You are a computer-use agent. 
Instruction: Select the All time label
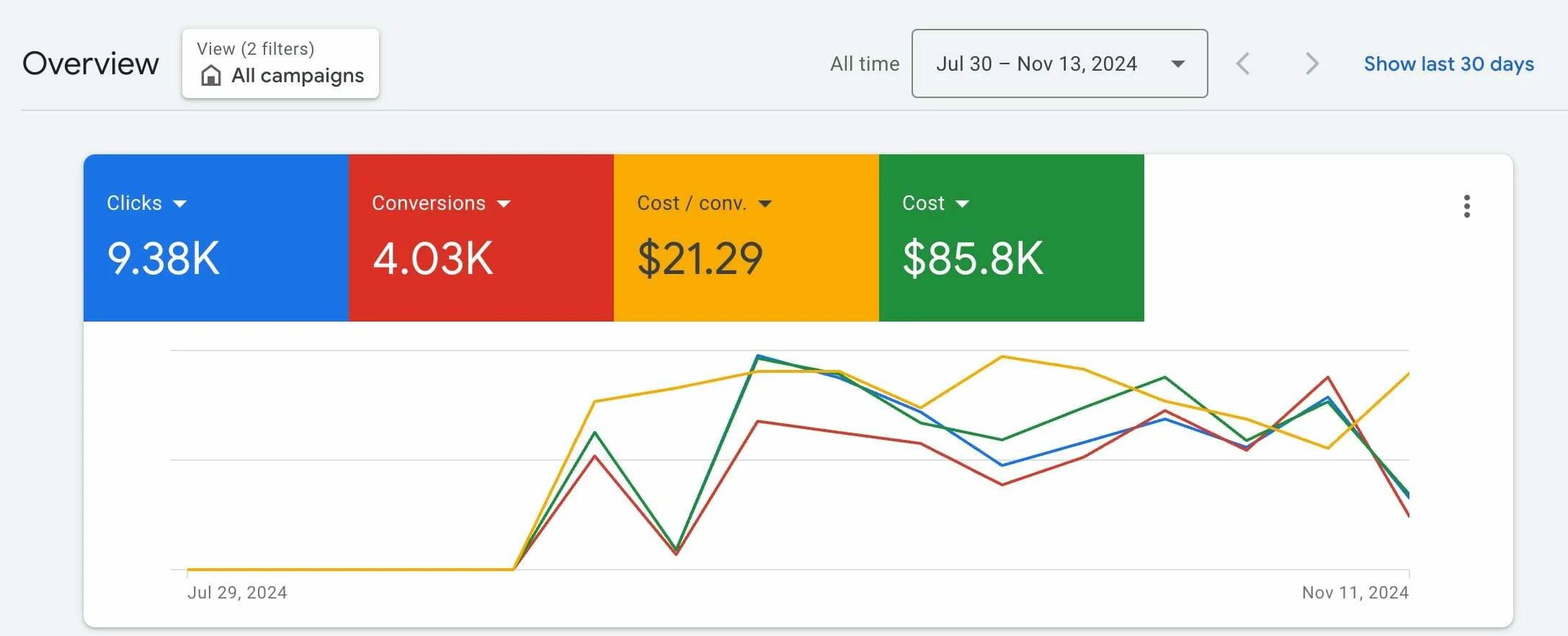click(864, 64)
